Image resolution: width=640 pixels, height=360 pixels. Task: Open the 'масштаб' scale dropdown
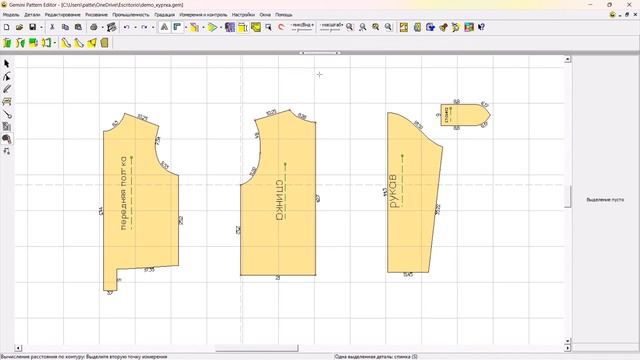coord(331,27)
